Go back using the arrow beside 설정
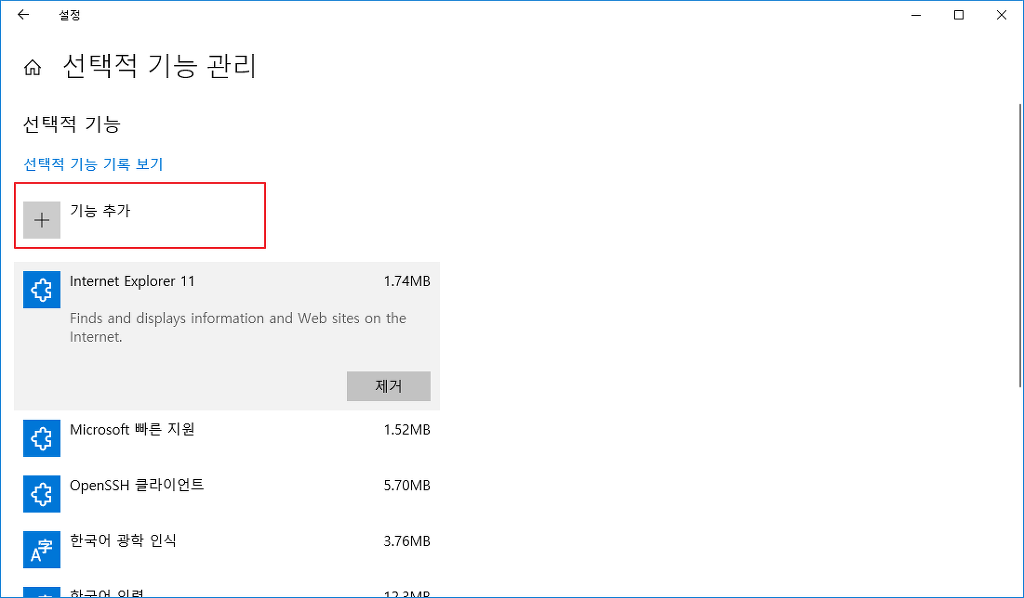This screenshot has height=598, width=1024. tap(24, 14)
